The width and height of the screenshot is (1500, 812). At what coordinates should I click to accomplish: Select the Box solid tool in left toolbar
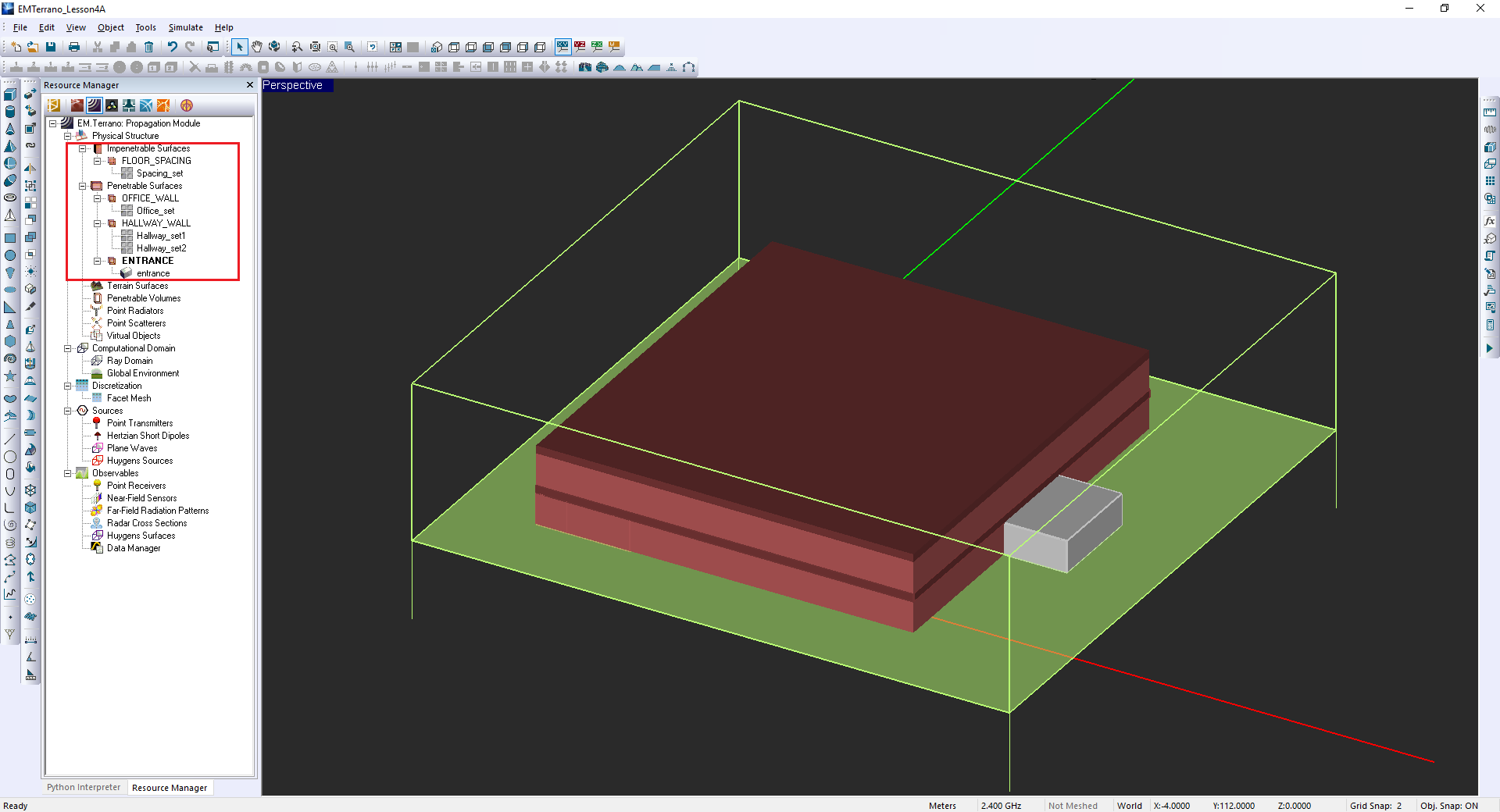10,94
